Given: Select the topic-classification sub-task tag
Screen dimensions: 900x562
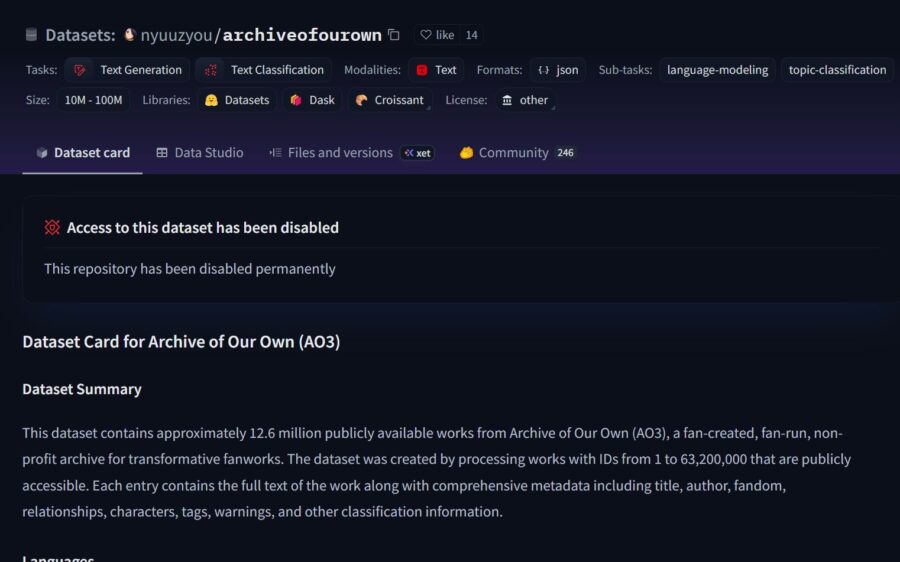Looking at the screenshot, I should click(837, 70).
